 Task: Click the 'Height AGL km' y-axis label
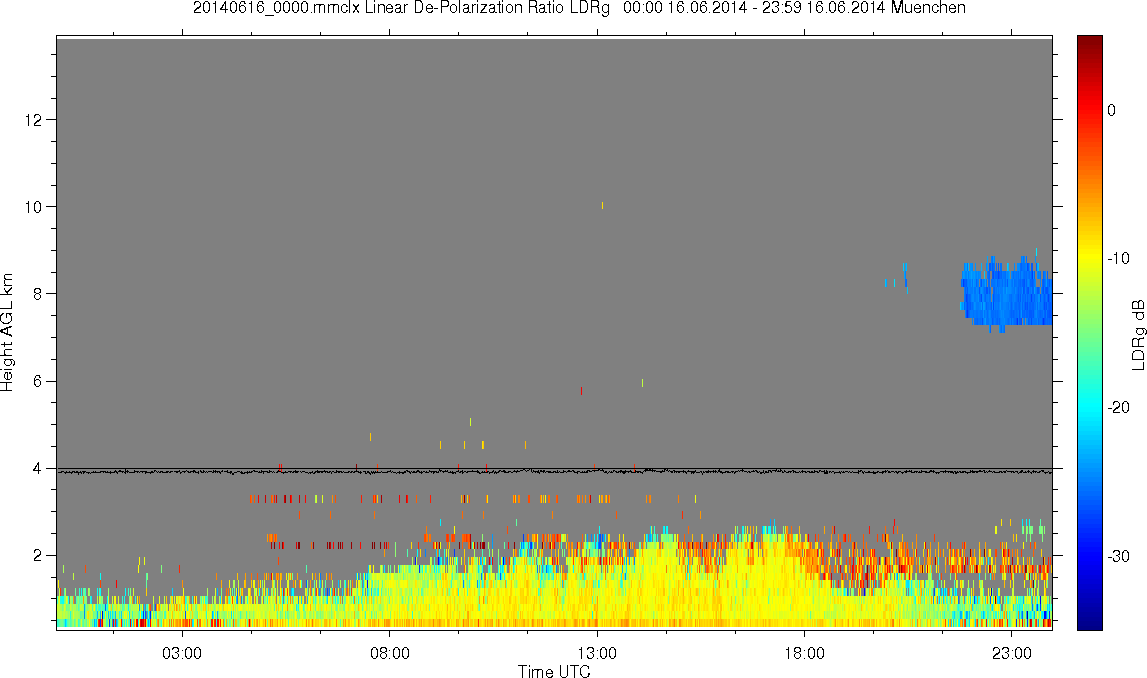click(7, 332)
